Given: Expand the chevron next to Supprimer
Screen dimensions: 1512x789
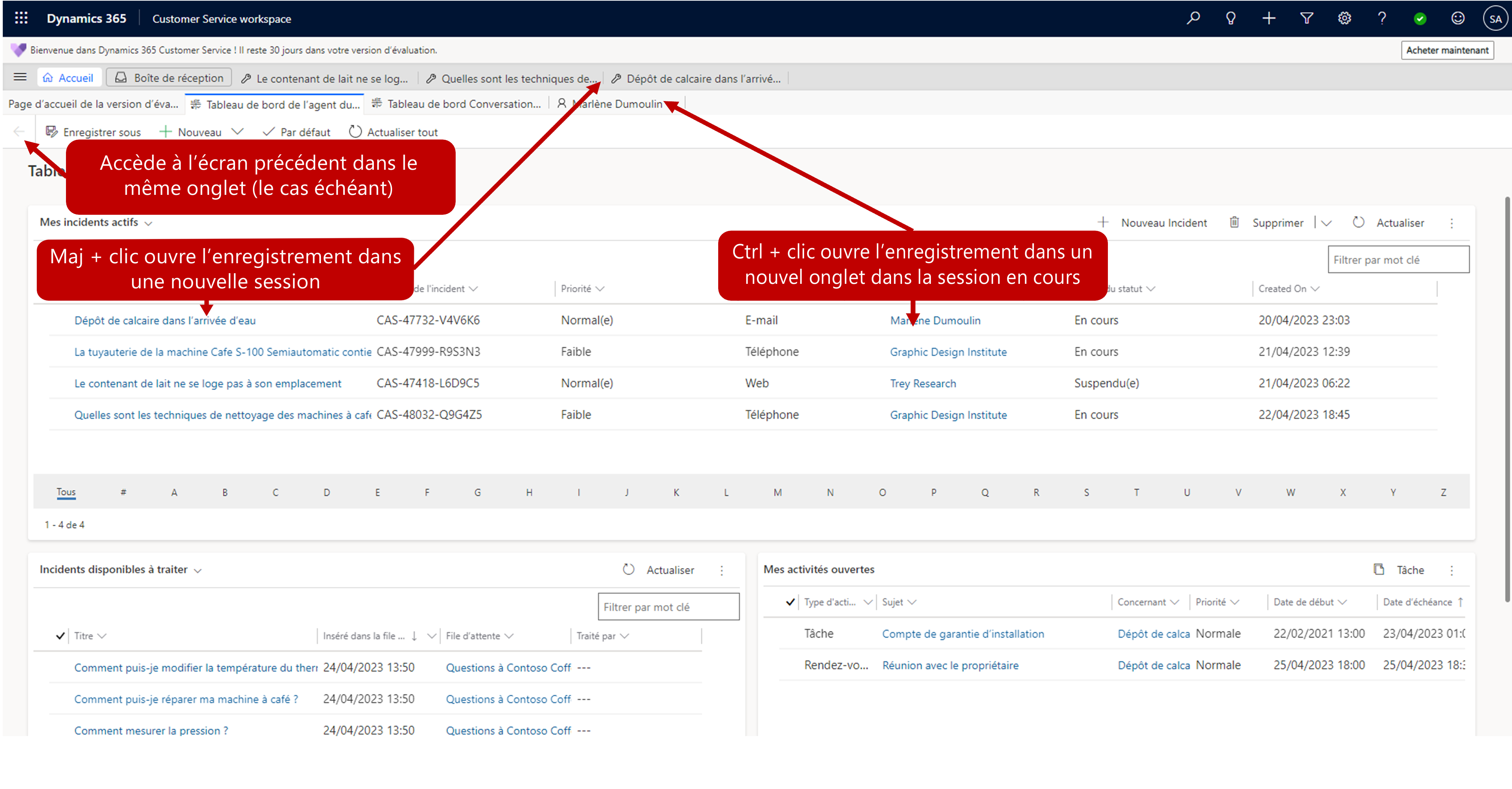Looking at the screenshot, I should click(1326, 222).
